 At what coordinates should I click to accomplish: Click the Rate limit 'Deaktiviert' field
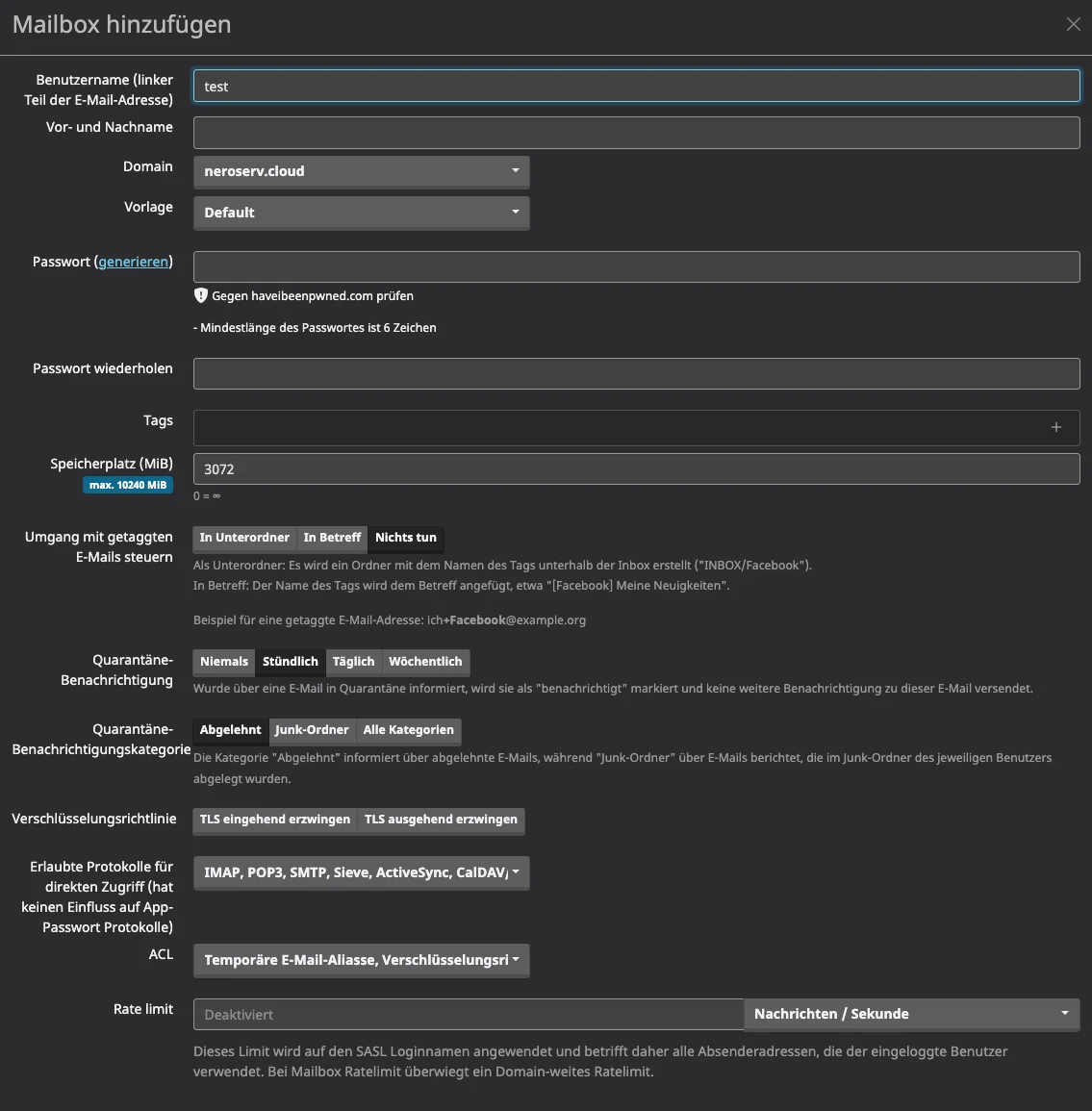[x=469, y=1015]
